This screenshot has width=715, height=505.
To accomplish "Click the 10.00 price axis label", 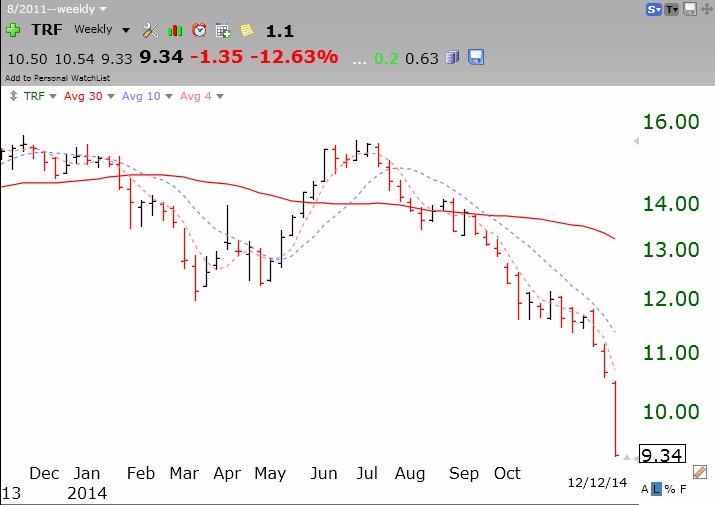I will click(x=671, y=412).
